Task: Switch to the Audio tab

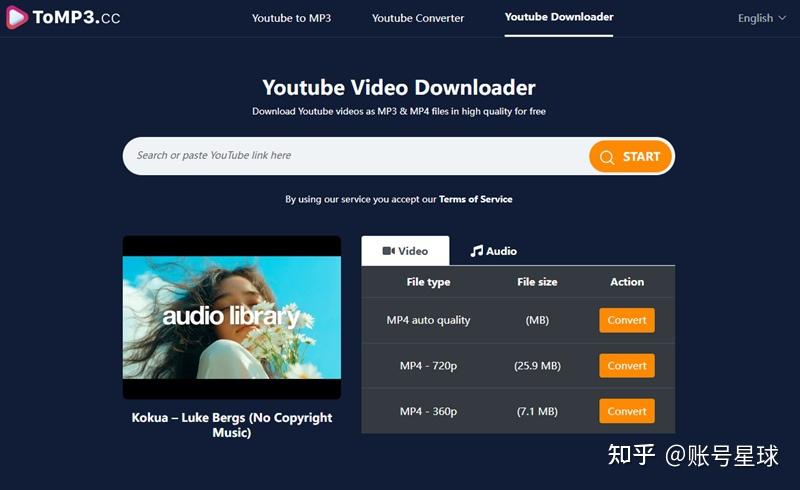Action: click(493, 251)
